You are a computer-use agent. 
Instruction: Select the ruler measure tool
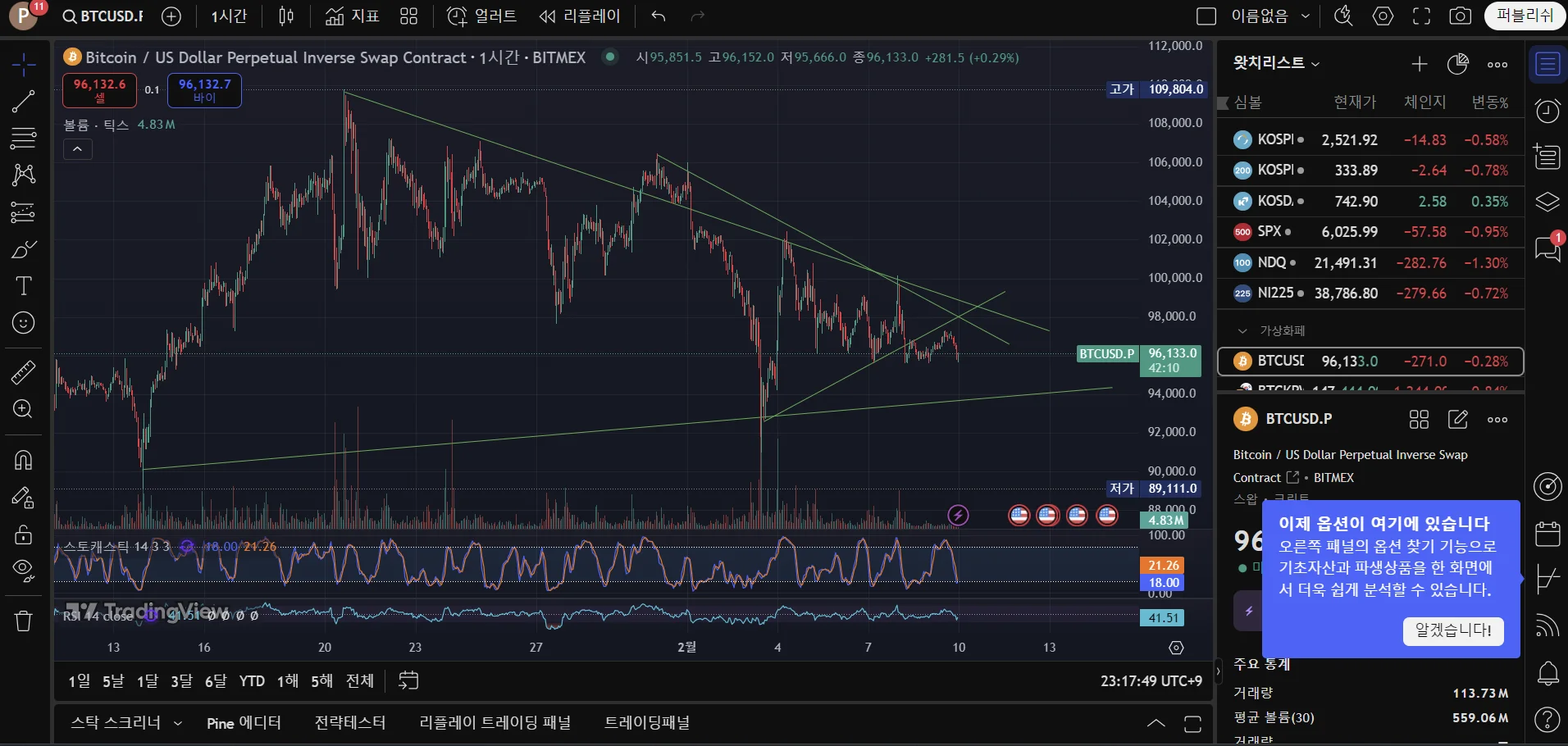click(24, 373)
